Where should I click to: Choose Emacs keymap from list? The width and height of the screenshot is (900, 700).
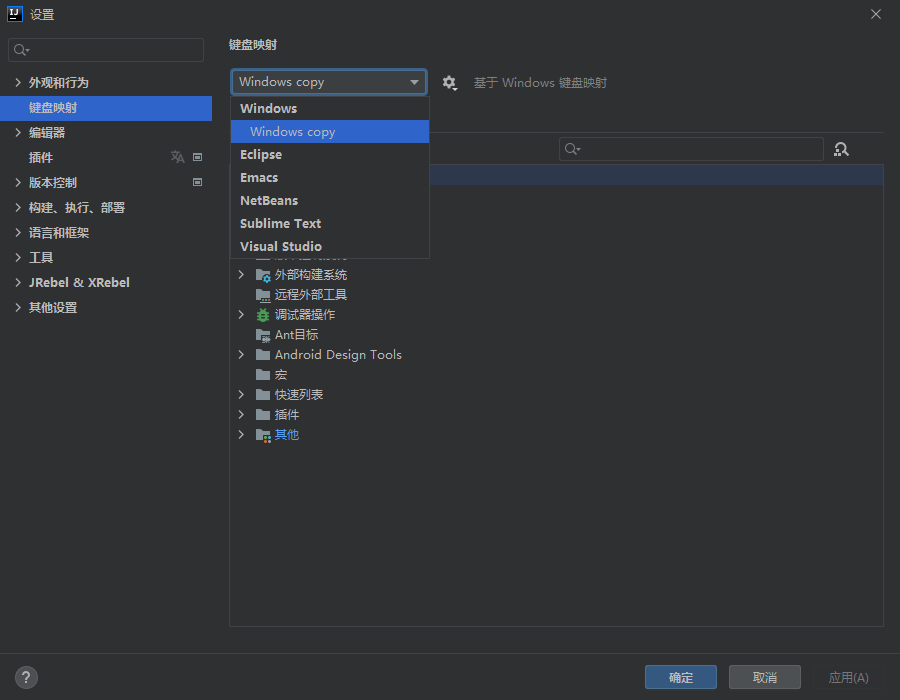[330, 177]
